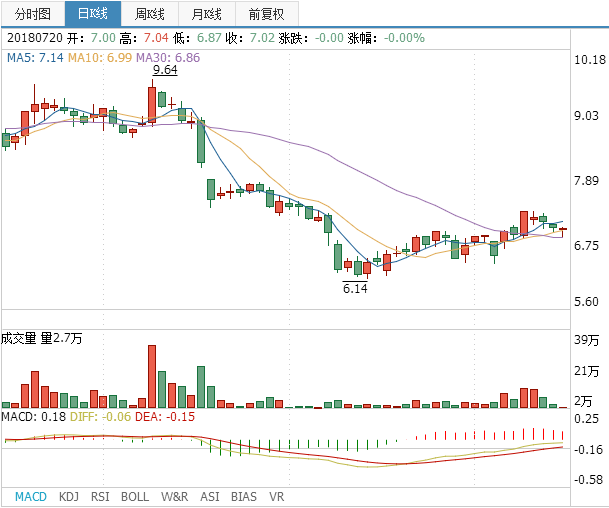Switch to the KDJ indicator
The height and width of the screenshot is (508, 609).
click(x=69, y=496)
